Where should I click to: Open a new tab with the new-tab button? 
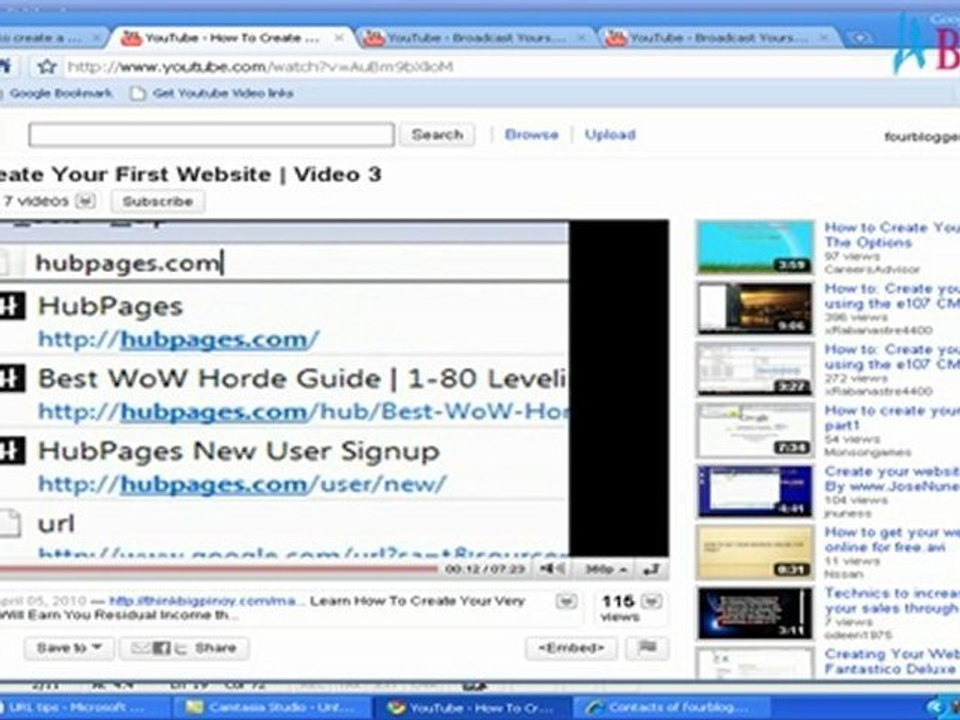point(859,38)
